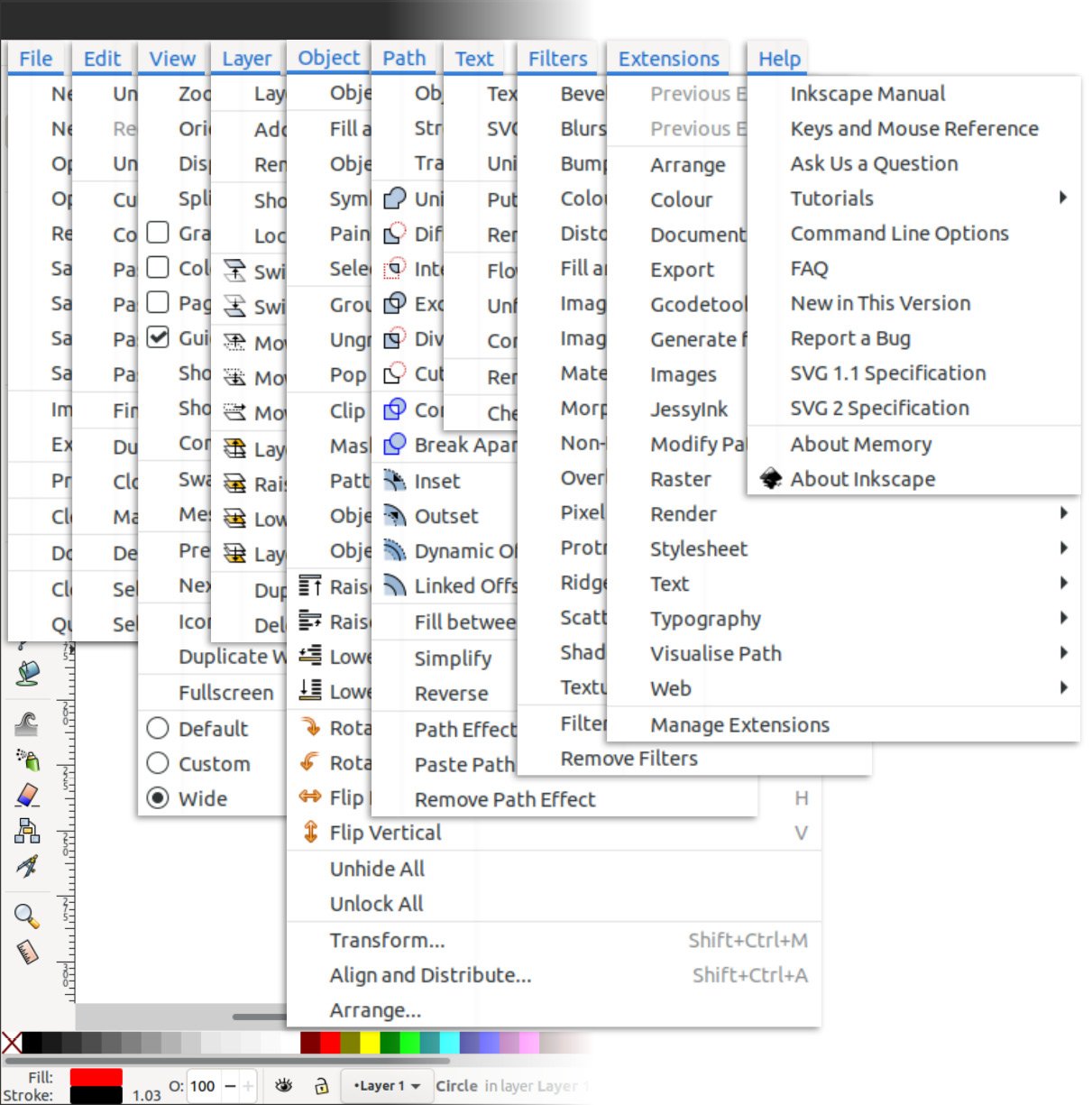
Task: Click the lock icon in status bar
Action: [321, 1085]
